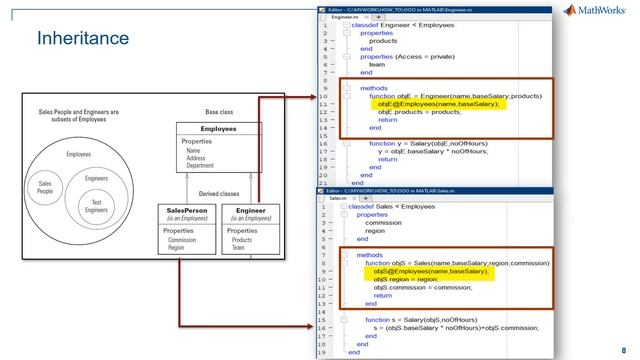Click the Engineer.m editor window title icon

point(322,10)
